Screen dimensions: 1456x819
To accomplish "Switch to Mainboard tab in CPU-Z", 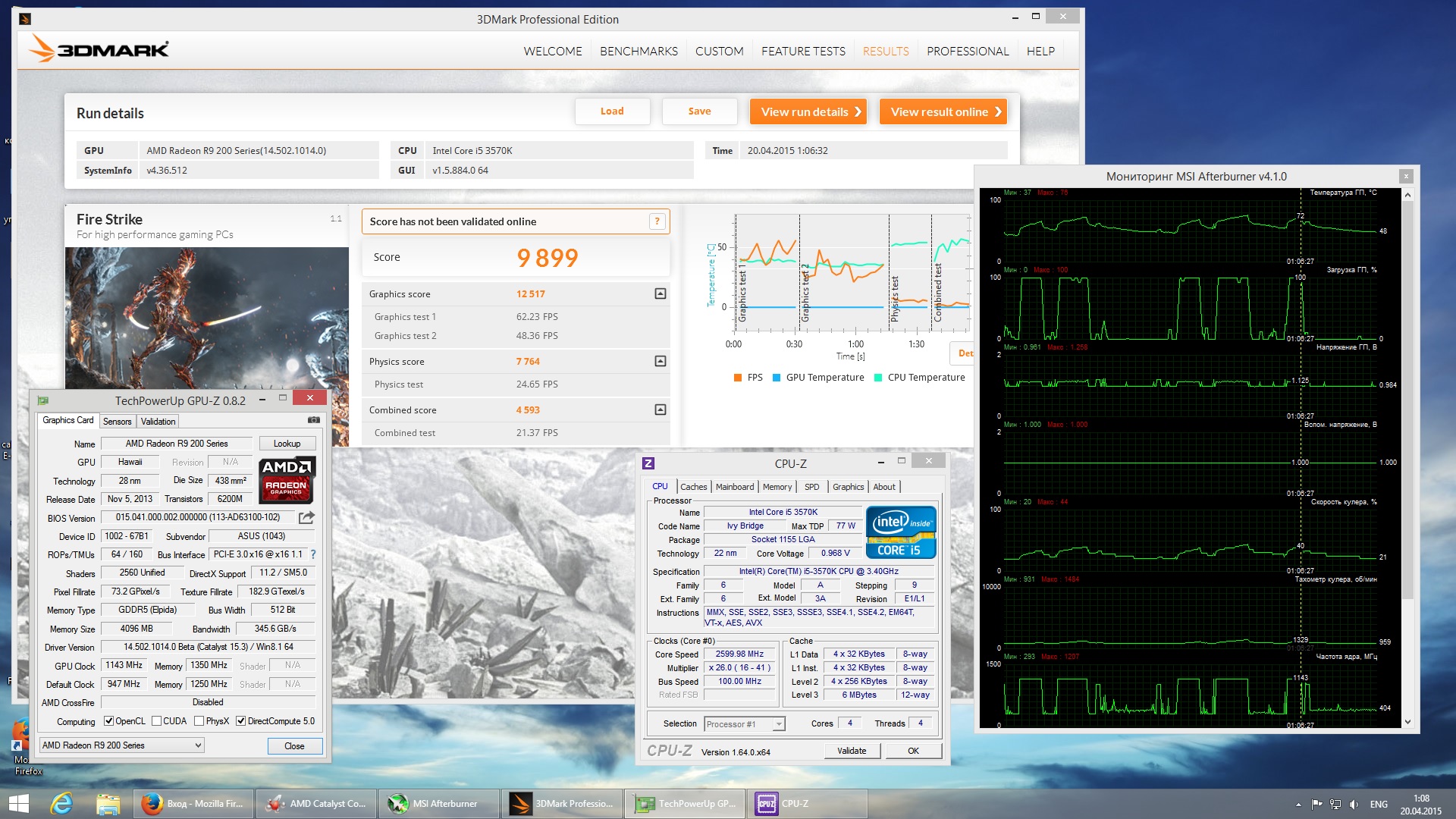I will (x=735, y=487).
